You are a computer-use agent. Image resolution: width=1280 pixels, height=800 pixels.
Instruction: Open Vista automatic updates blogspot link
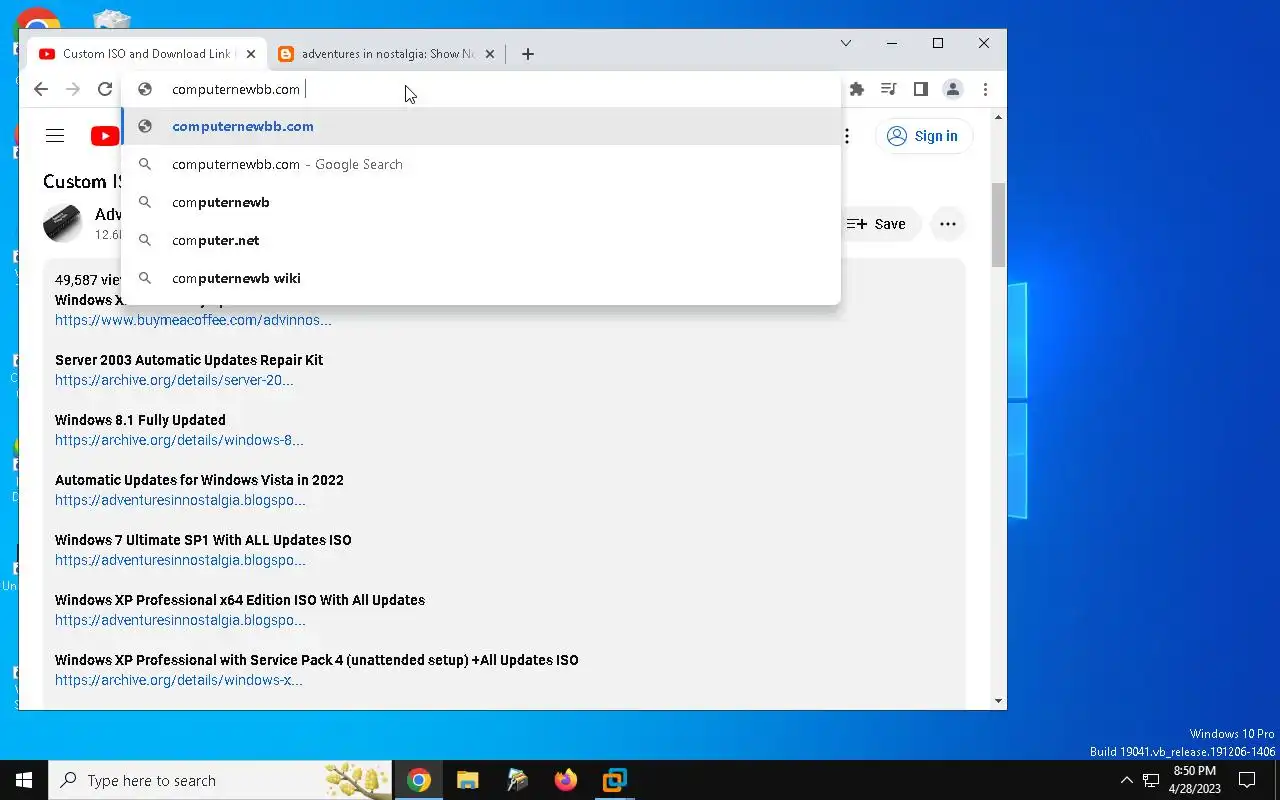tap(180, 500)
